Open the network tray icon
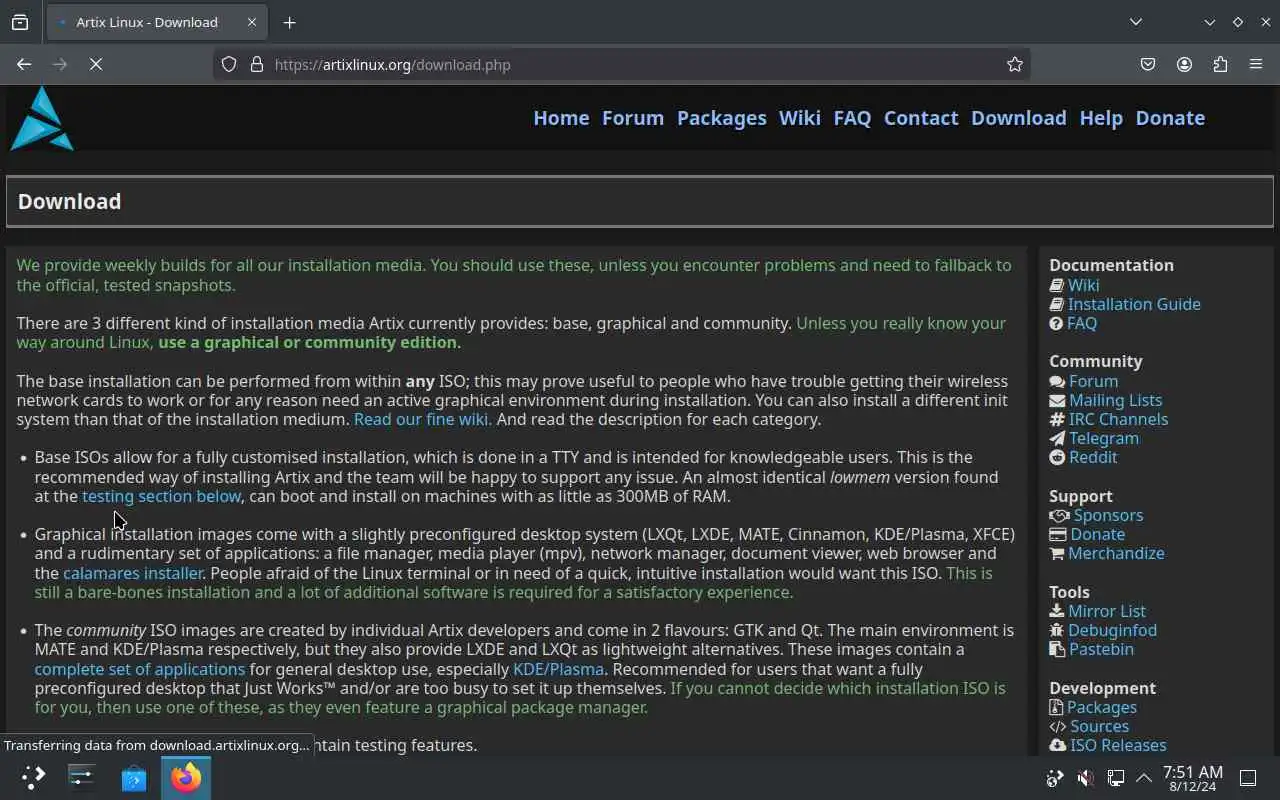 [1115, 777]
